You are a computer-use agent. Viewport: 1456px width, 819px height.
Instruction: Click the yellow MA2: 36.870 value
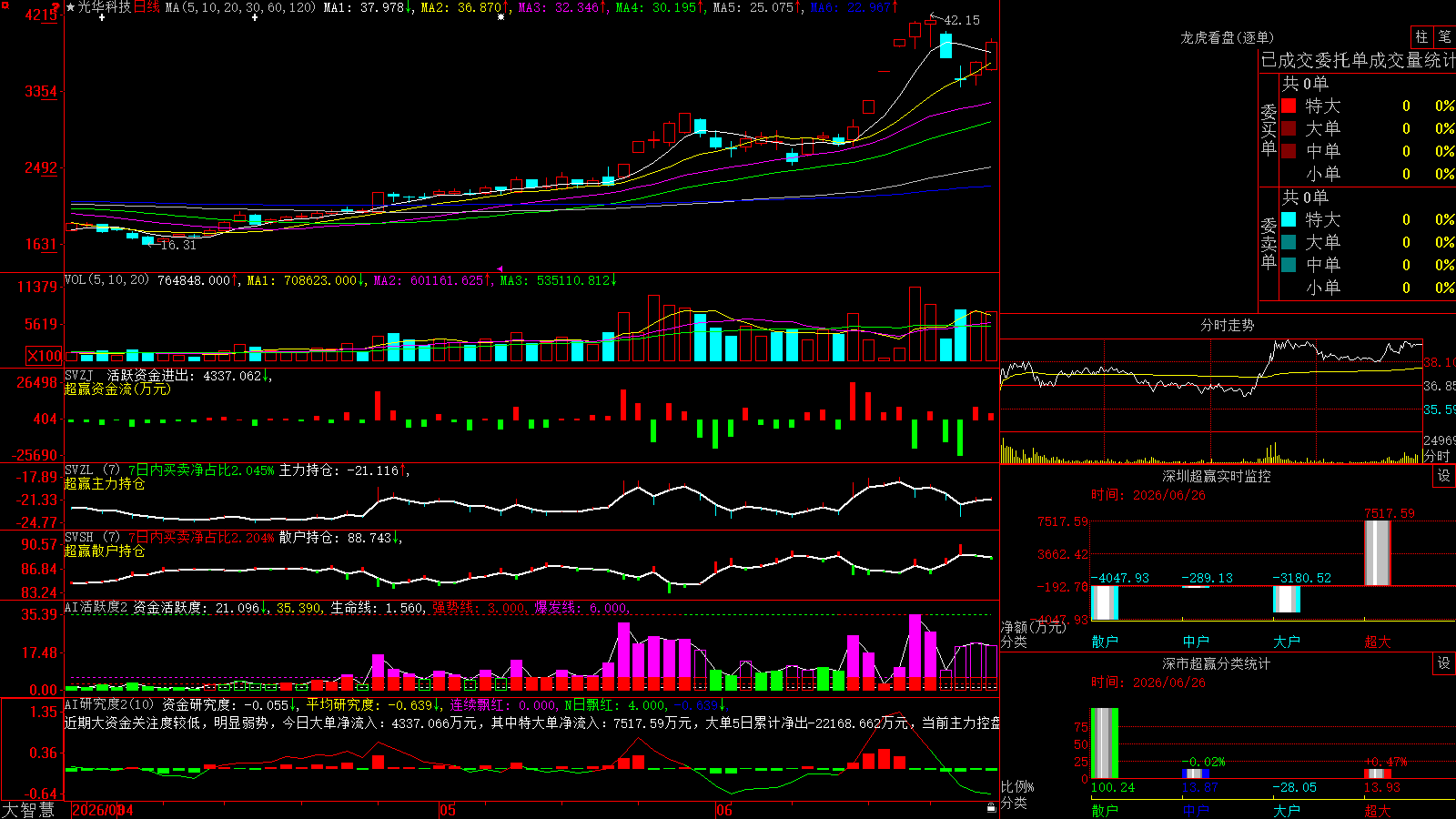464,7
